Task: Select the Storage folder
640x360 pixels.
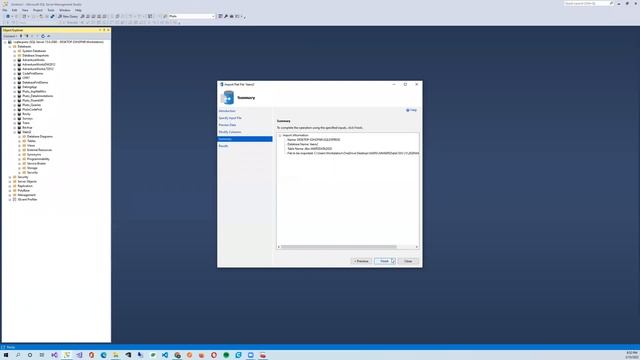Action: (x=32, y=168)
